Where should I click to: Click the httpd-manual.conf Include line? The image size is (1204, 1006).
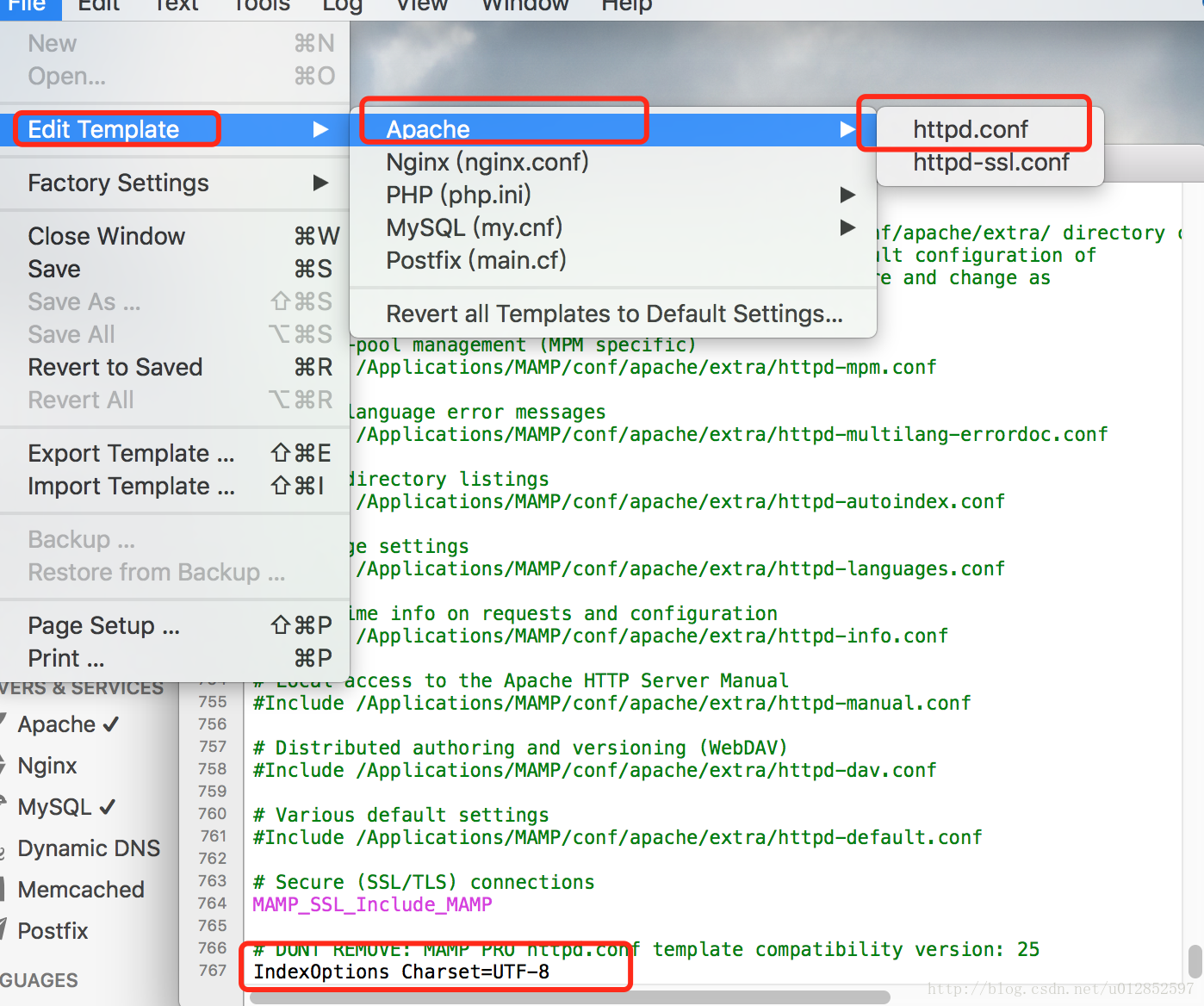tap(611, 703)
